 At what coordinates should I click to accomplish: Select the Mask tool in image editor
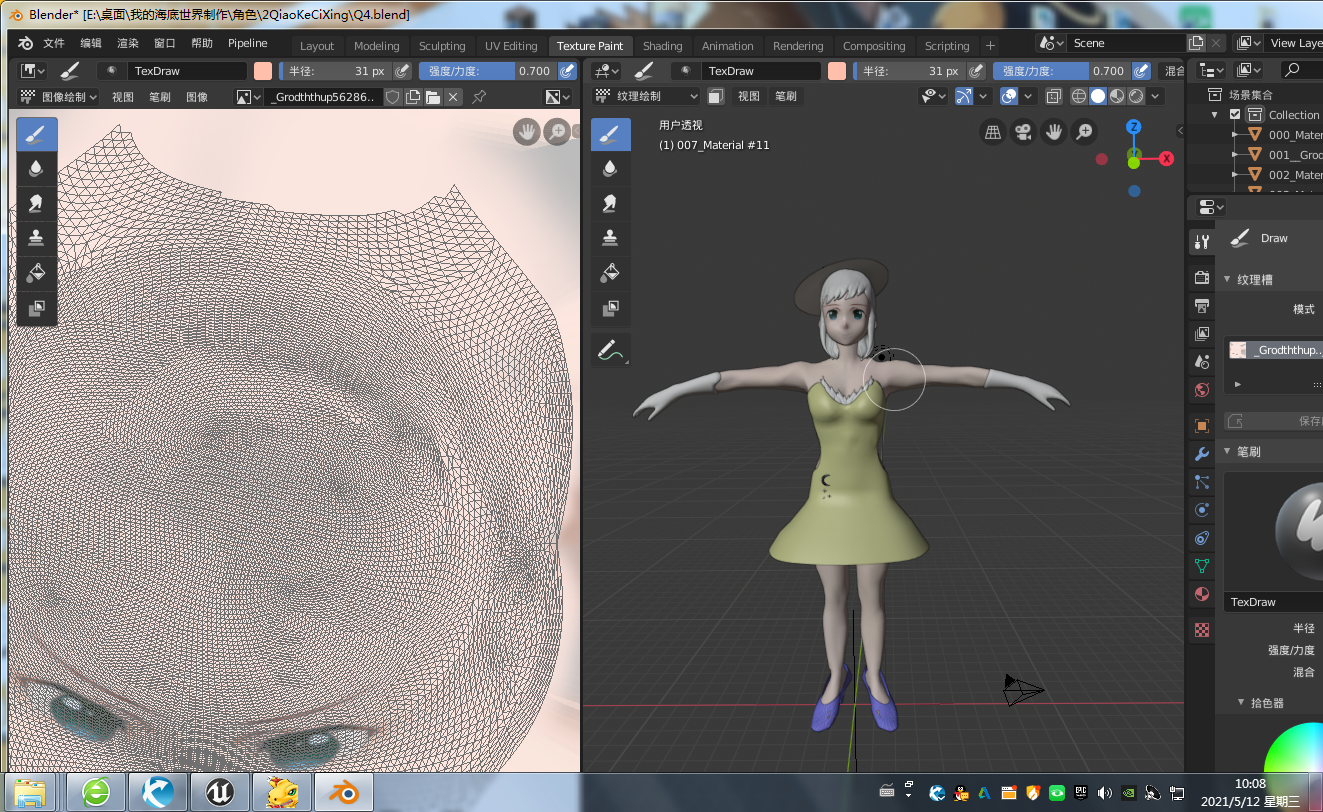point(37,308)
